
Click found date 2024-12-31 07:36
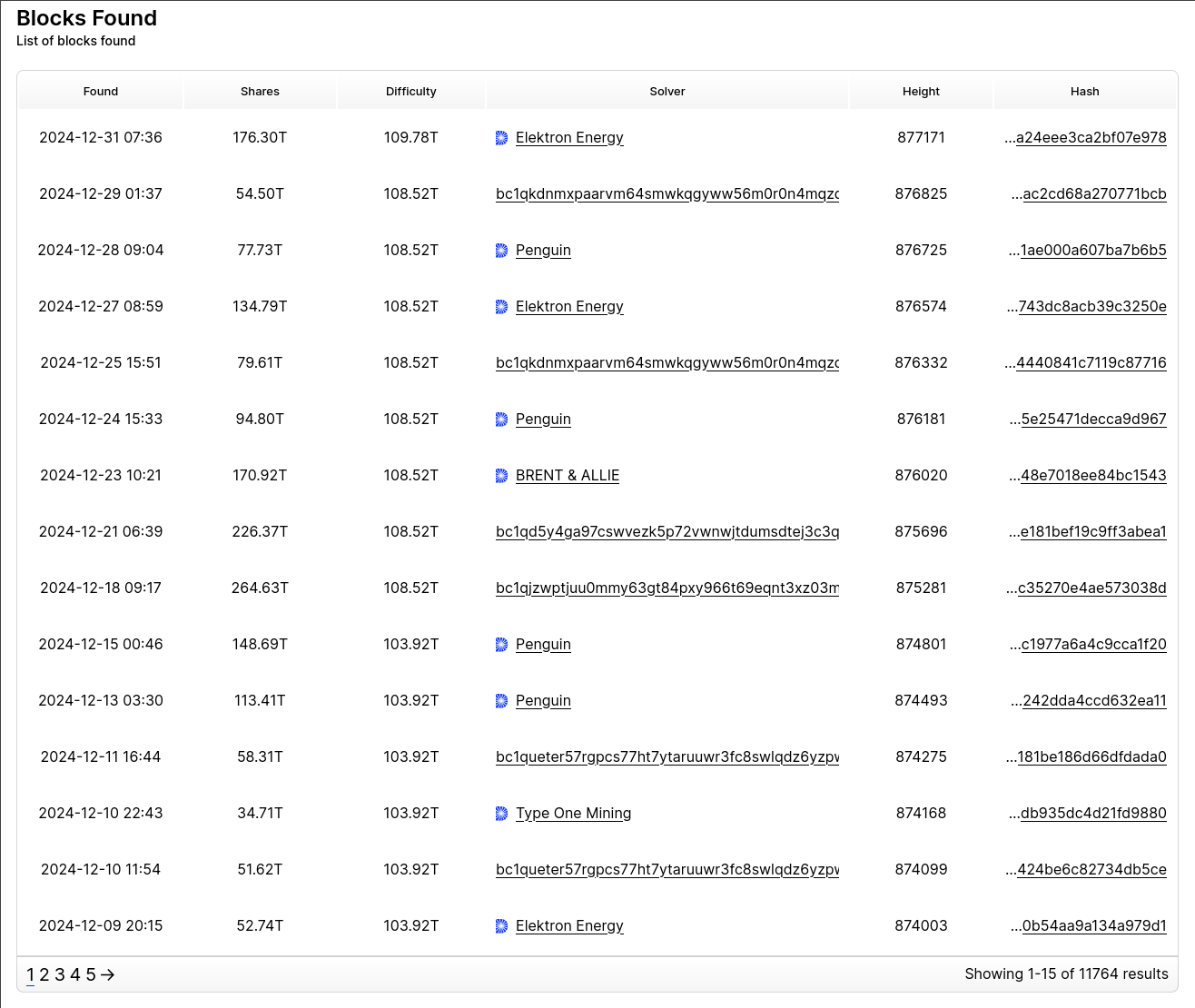(x=101, y=138)
